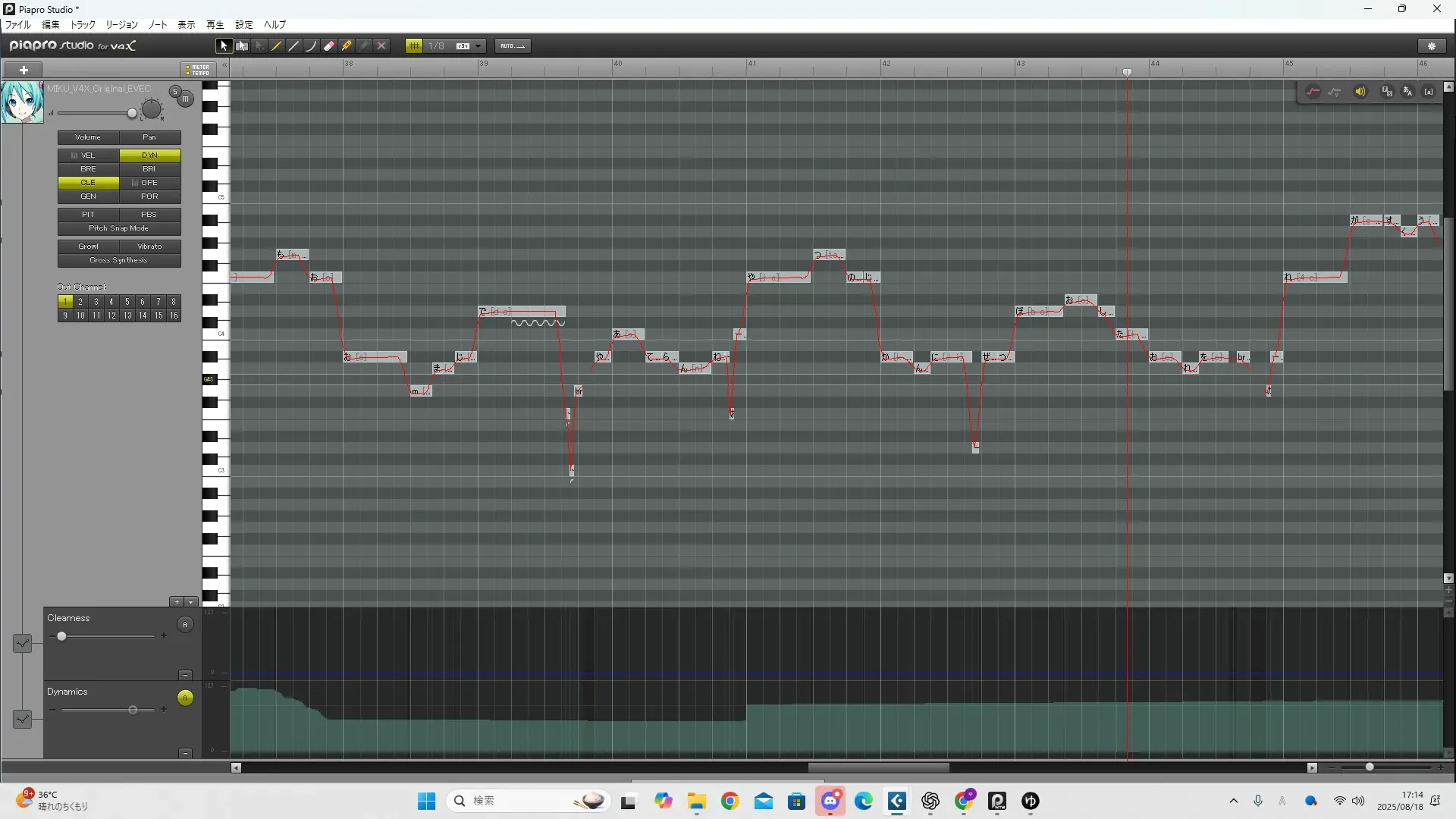This screenshot has height=819, width=1456.
Task: Click the settings gear in top right
Action: click(1432, 46)
